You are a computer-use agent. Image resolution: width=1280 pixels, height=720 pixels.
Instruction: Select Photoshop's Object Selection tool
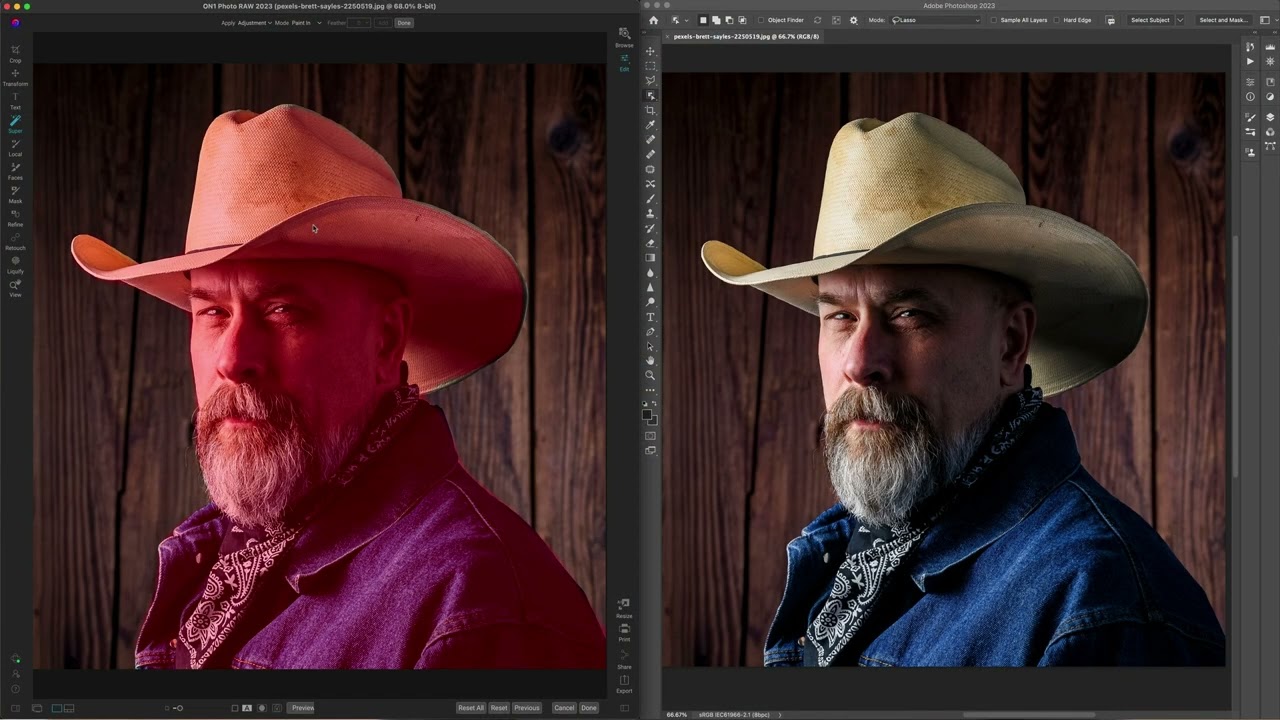pos(650,95)
